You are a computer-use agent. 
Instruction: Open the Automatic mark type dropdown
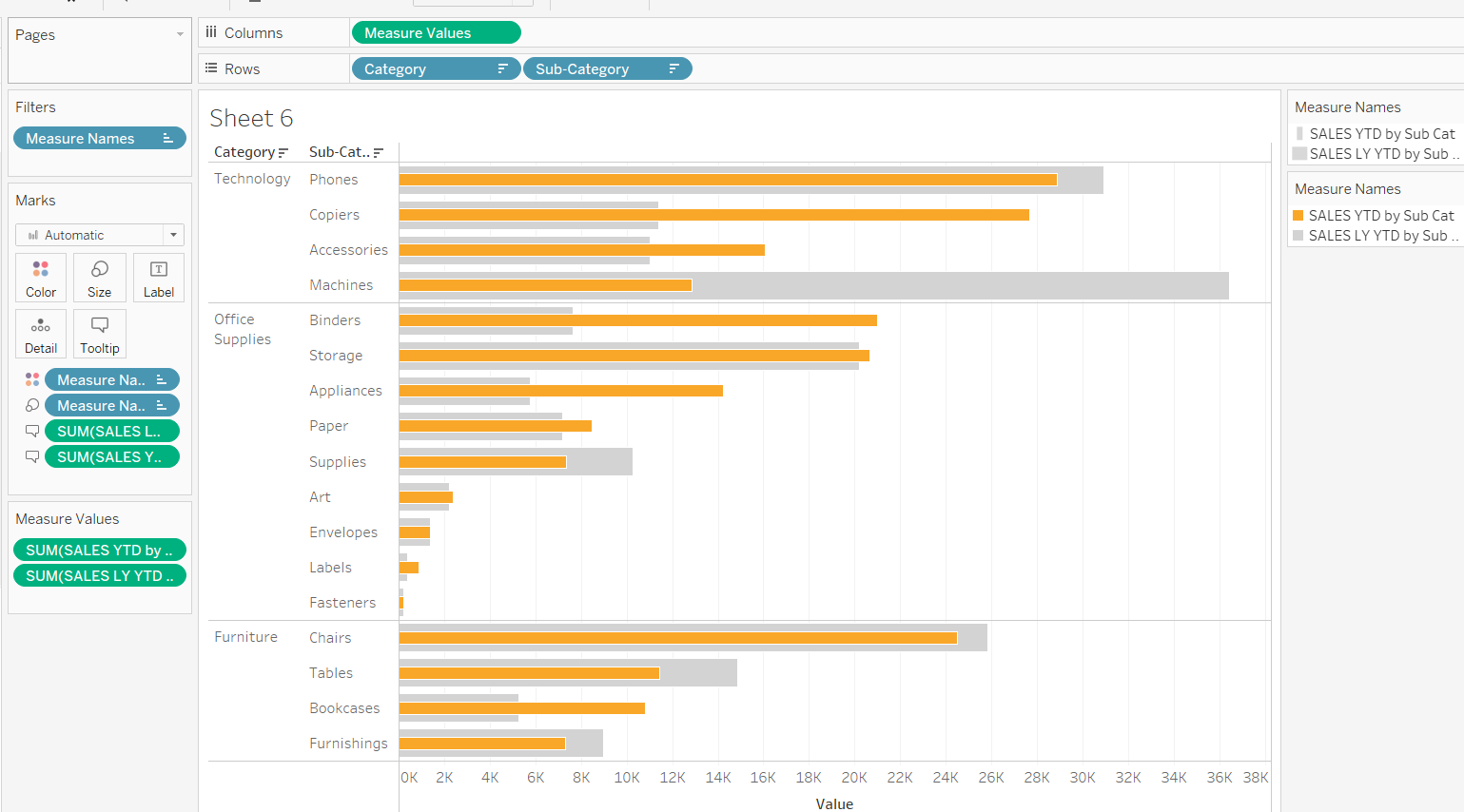[172, 234]
